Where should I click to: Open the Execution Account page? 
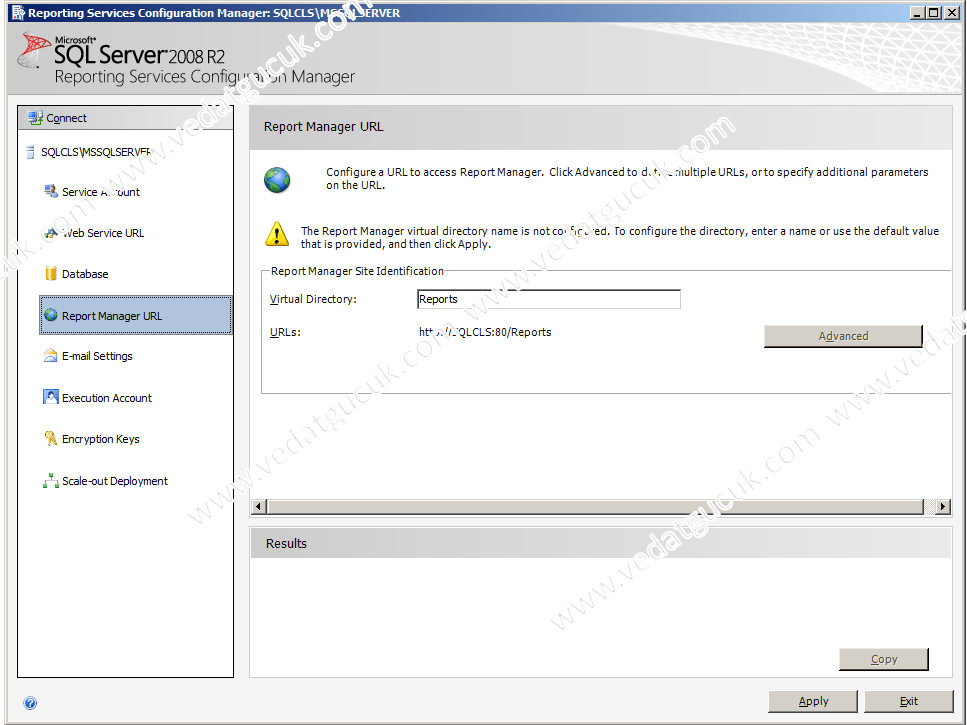pyautogui.click(x=107, y=398)
